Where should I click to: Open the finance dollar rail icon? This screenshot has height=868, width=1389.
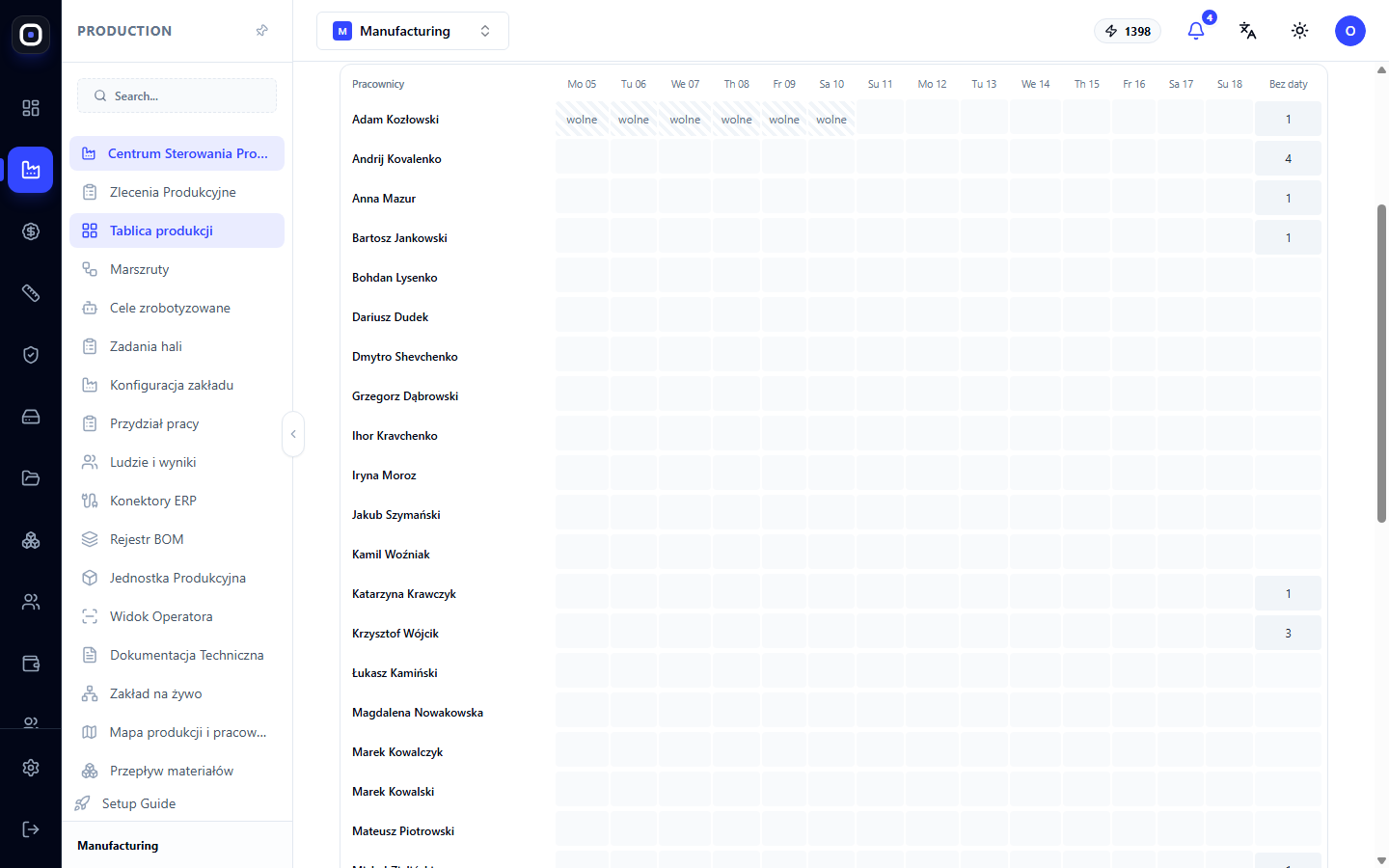(x=31, y=231)
